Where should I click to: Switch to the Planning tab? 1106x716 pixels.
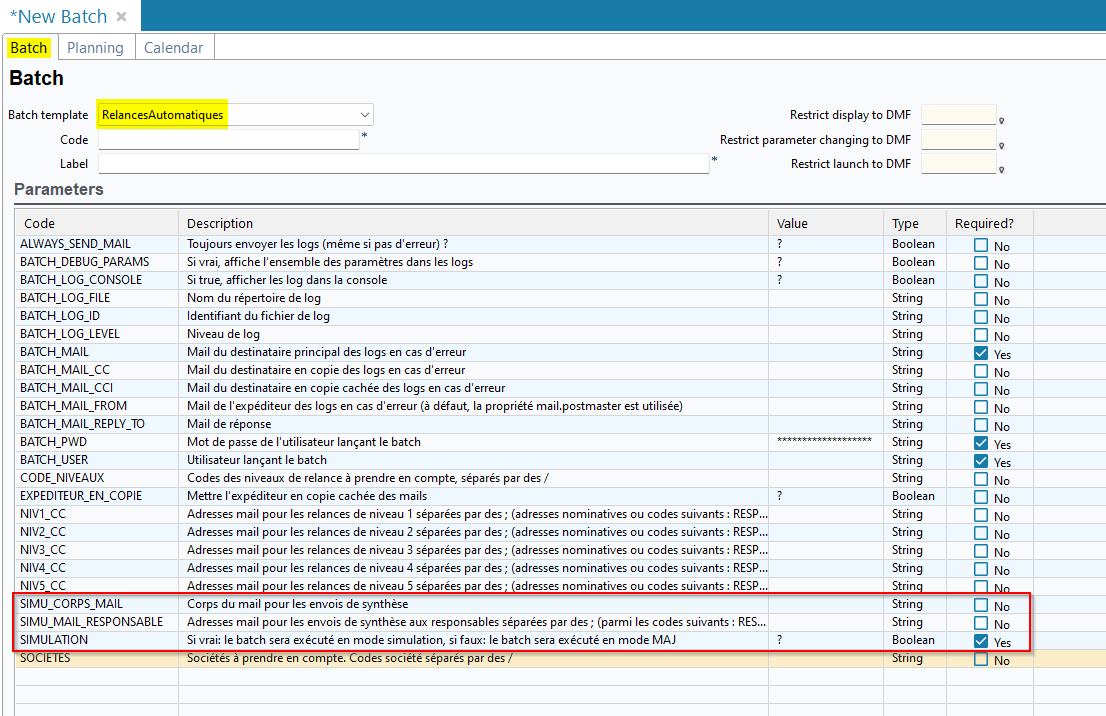[95, 48]
